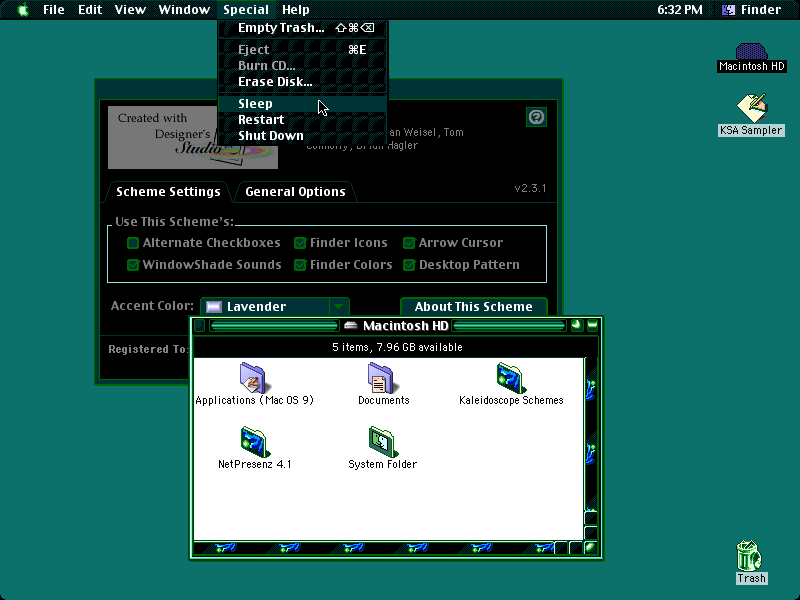Select the Kaleidoscope Schemes folder icon
The width and height of the screenshot is (800, 600).
click(511, 378)
